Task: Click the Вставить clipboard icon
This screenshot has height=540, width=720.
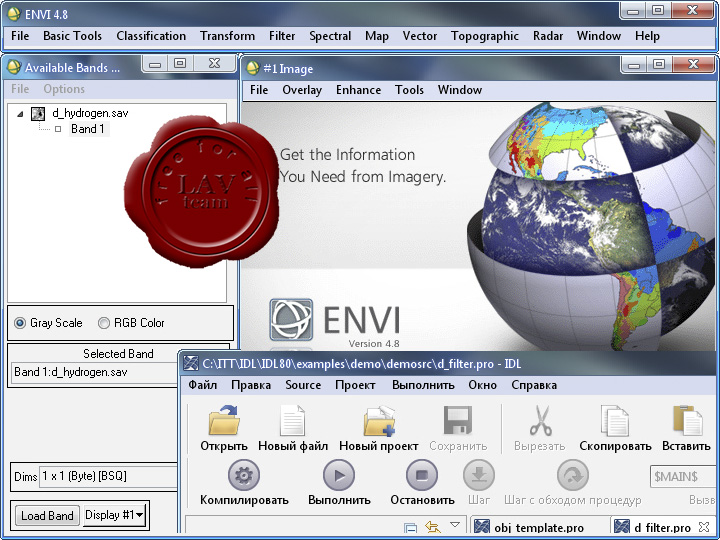Action: [687, 420]
